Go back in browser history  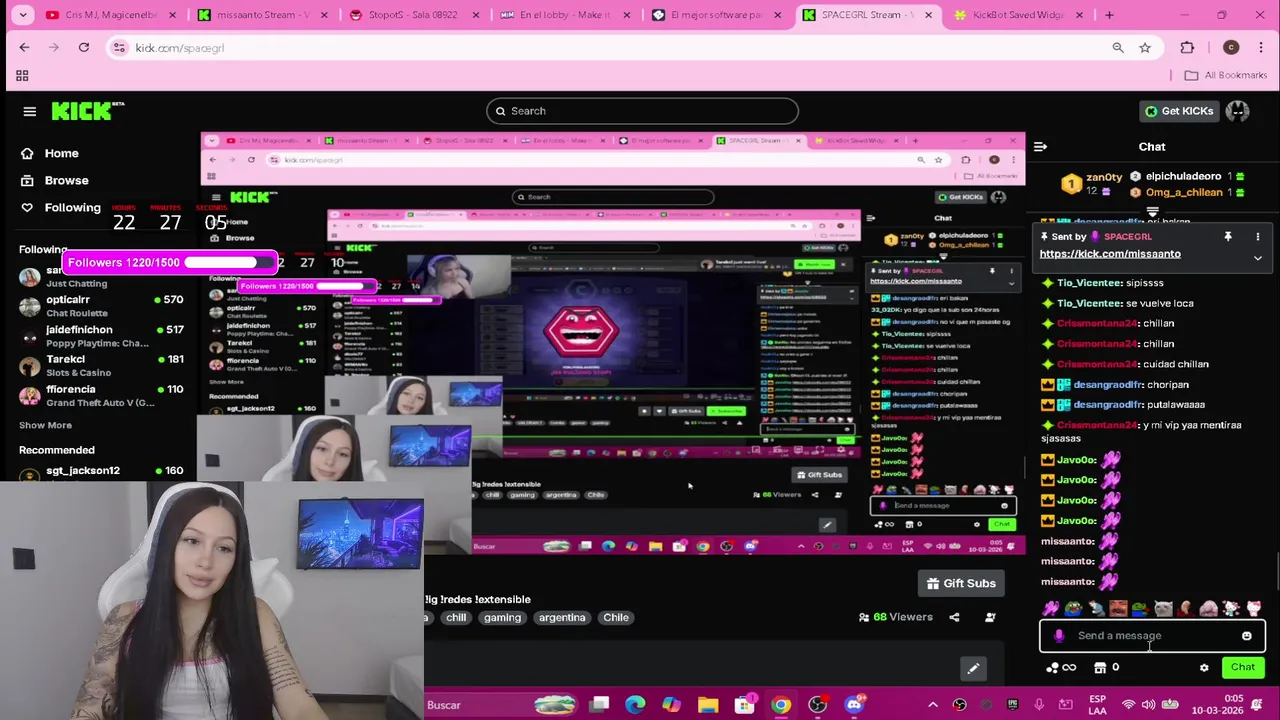pos(25,48)
